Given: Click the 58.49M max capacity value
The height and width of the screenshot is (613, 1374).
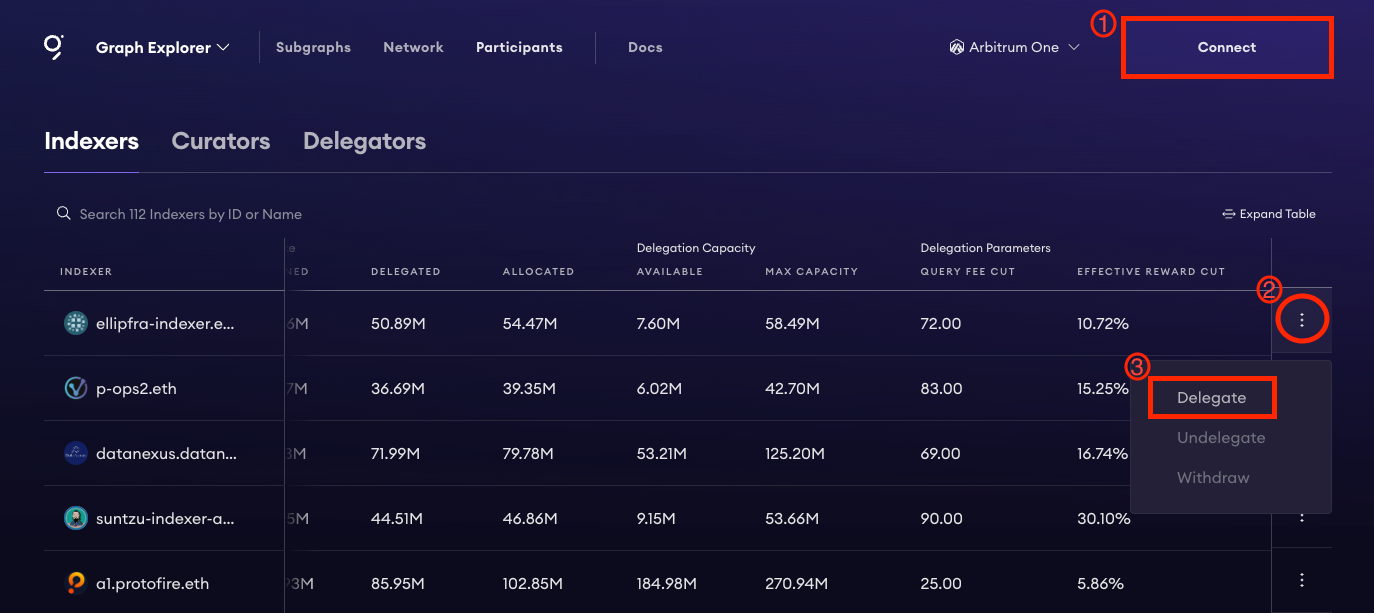Looking at the screenshot, I should (x=792, y=324).
